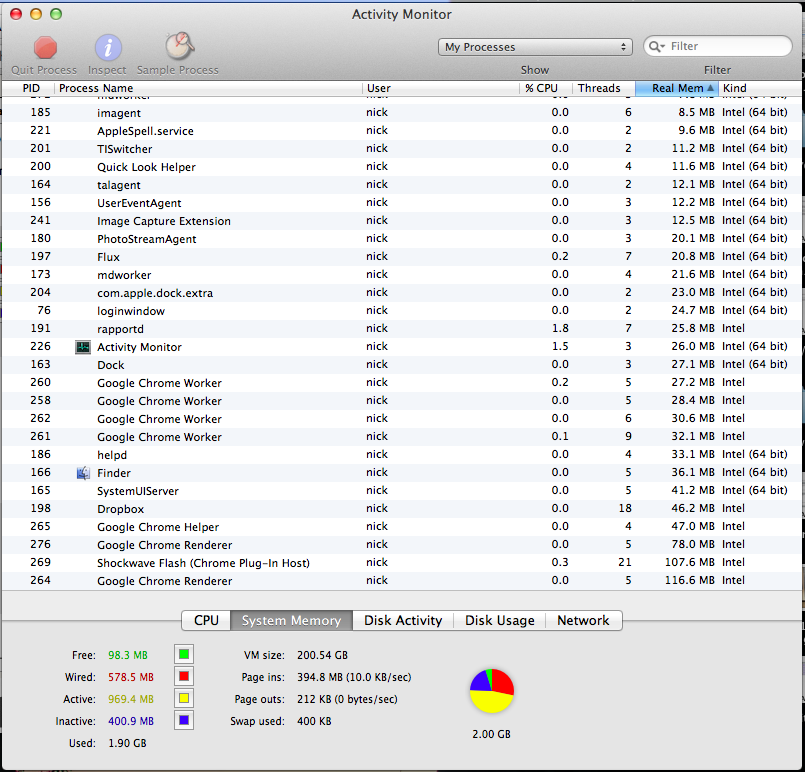Viewport: 805px width, 772px height.
Task: Select the Dropbox process row
Action: click(x=402, y=508)
